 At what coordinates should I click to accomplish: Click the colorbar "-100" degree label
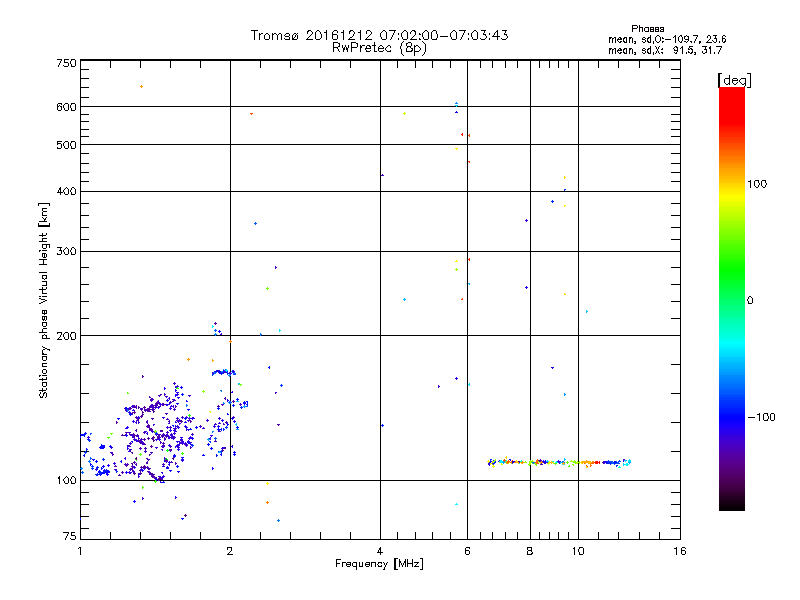(x=761, y=417)
